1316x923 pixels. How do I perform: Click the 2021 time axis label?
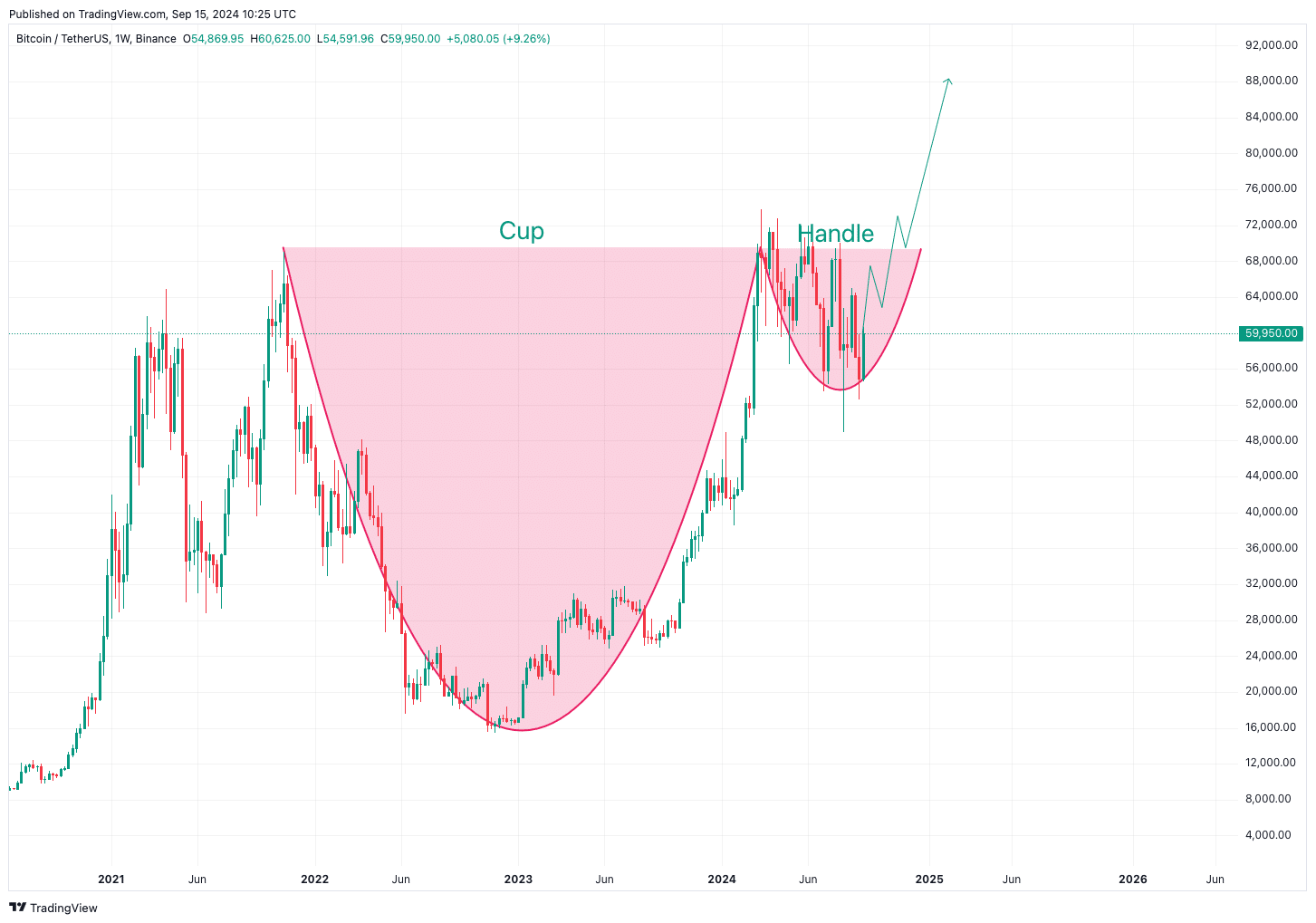(x=111, y=880)
